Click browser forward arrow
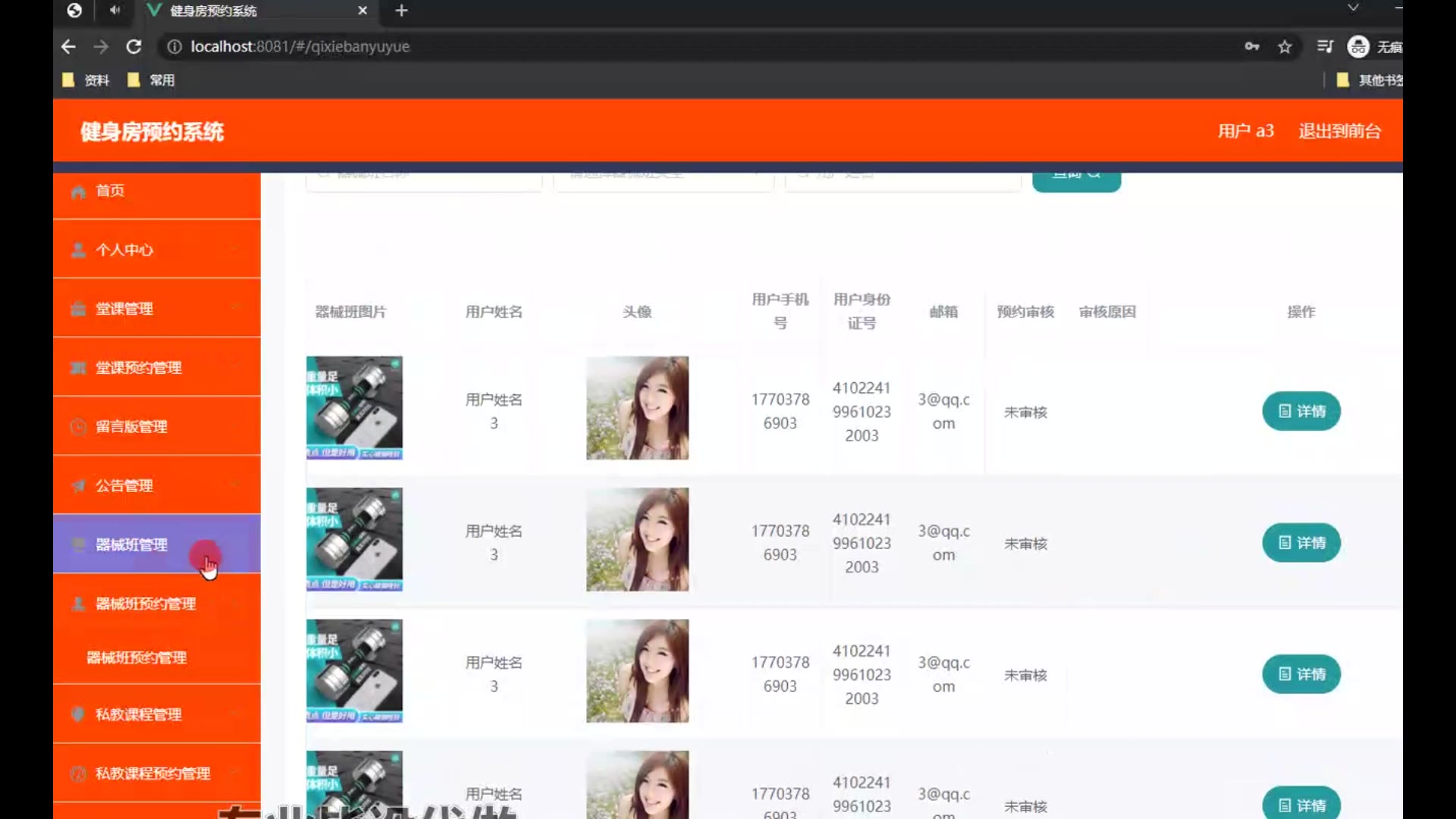 coord(101,46)
